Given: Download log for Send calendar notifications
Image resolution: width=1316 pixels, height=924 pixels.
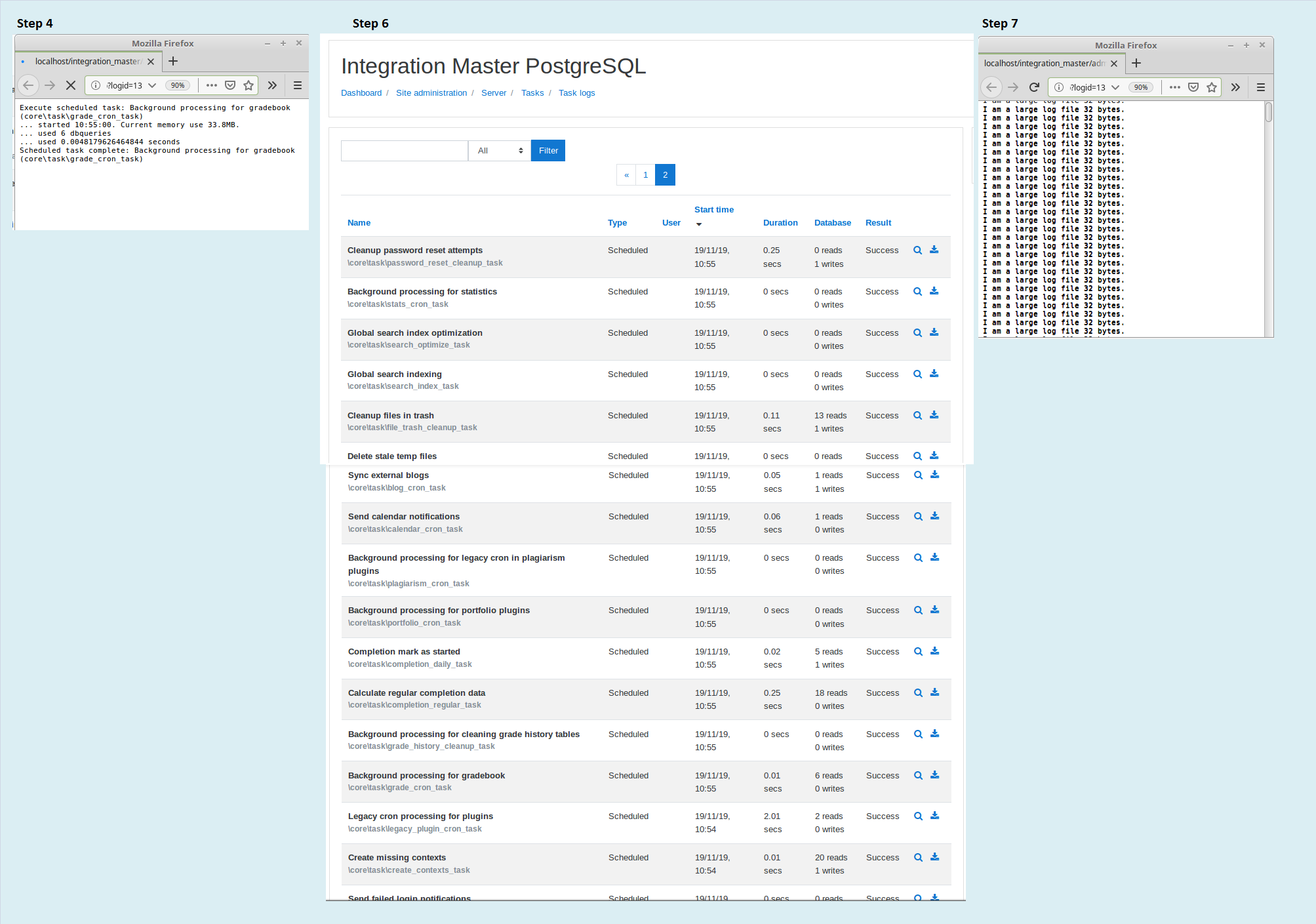Looking at the screenshot, I should tap(934, 516).
